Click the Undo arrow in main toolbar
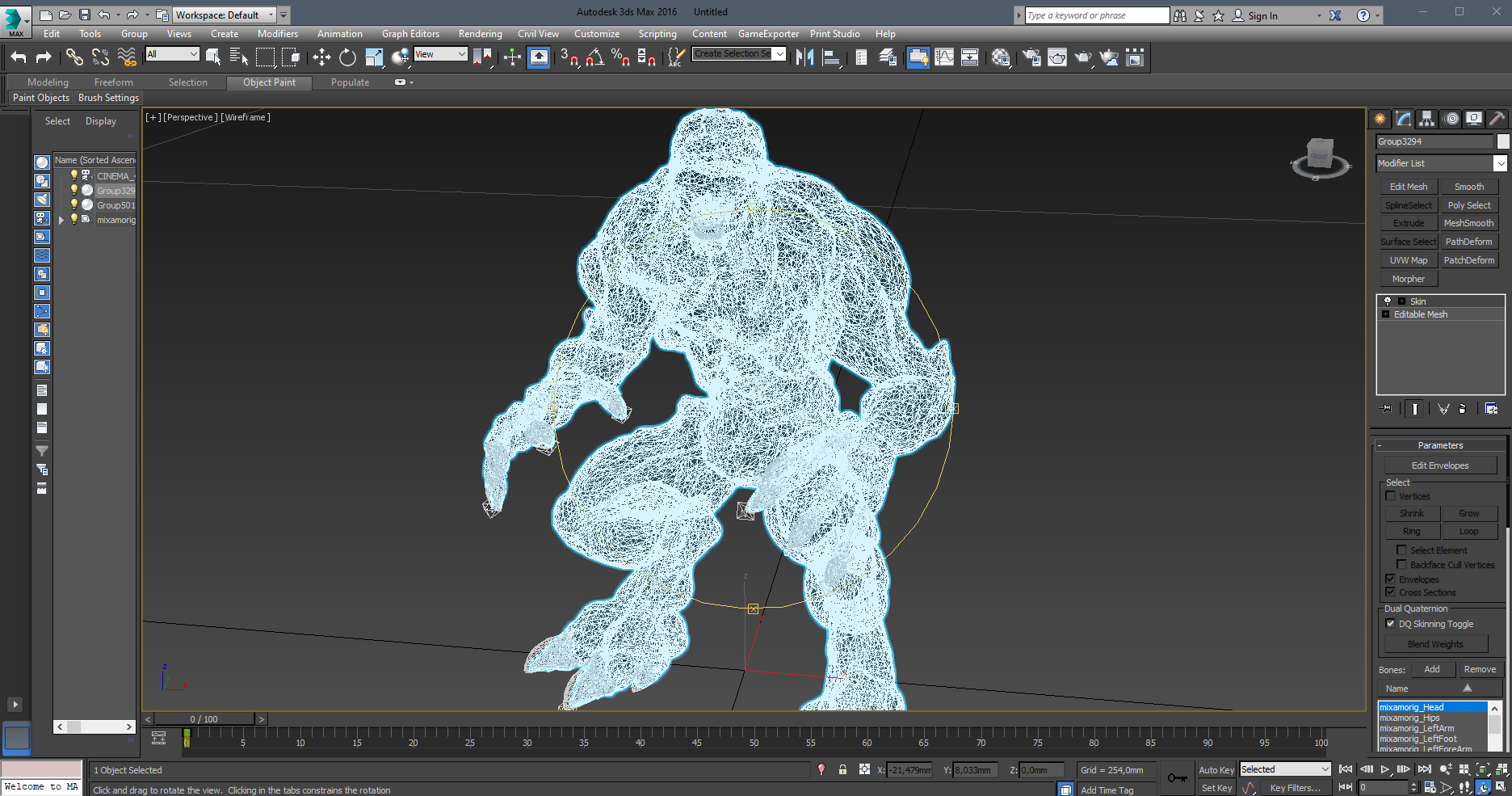1512x796 pixels. [x=19, y=57]
